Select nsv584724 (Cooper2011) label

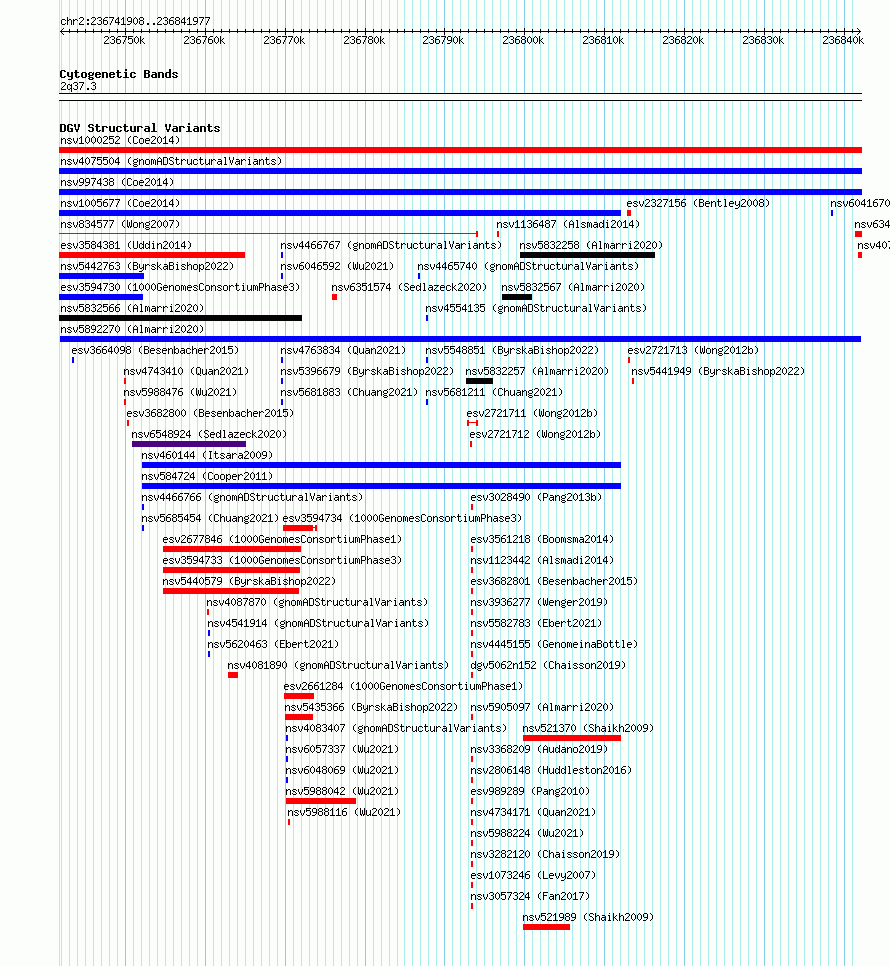[x=207, y=476]
